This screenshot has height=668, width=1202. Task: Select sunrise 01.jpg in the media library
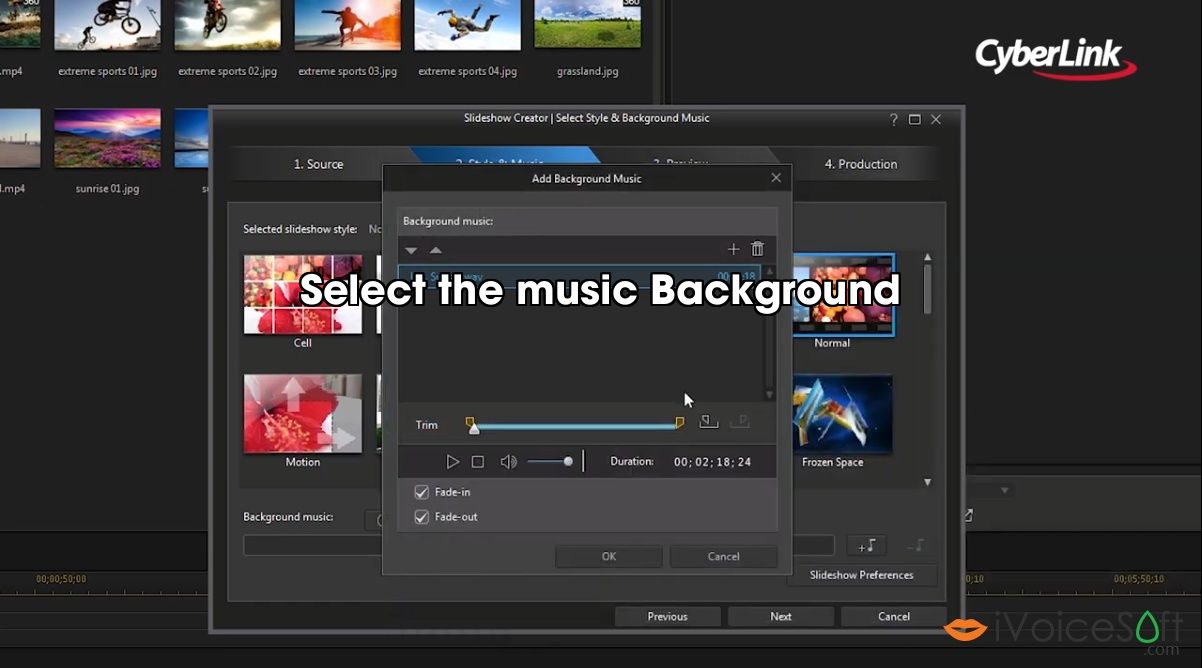108,138
